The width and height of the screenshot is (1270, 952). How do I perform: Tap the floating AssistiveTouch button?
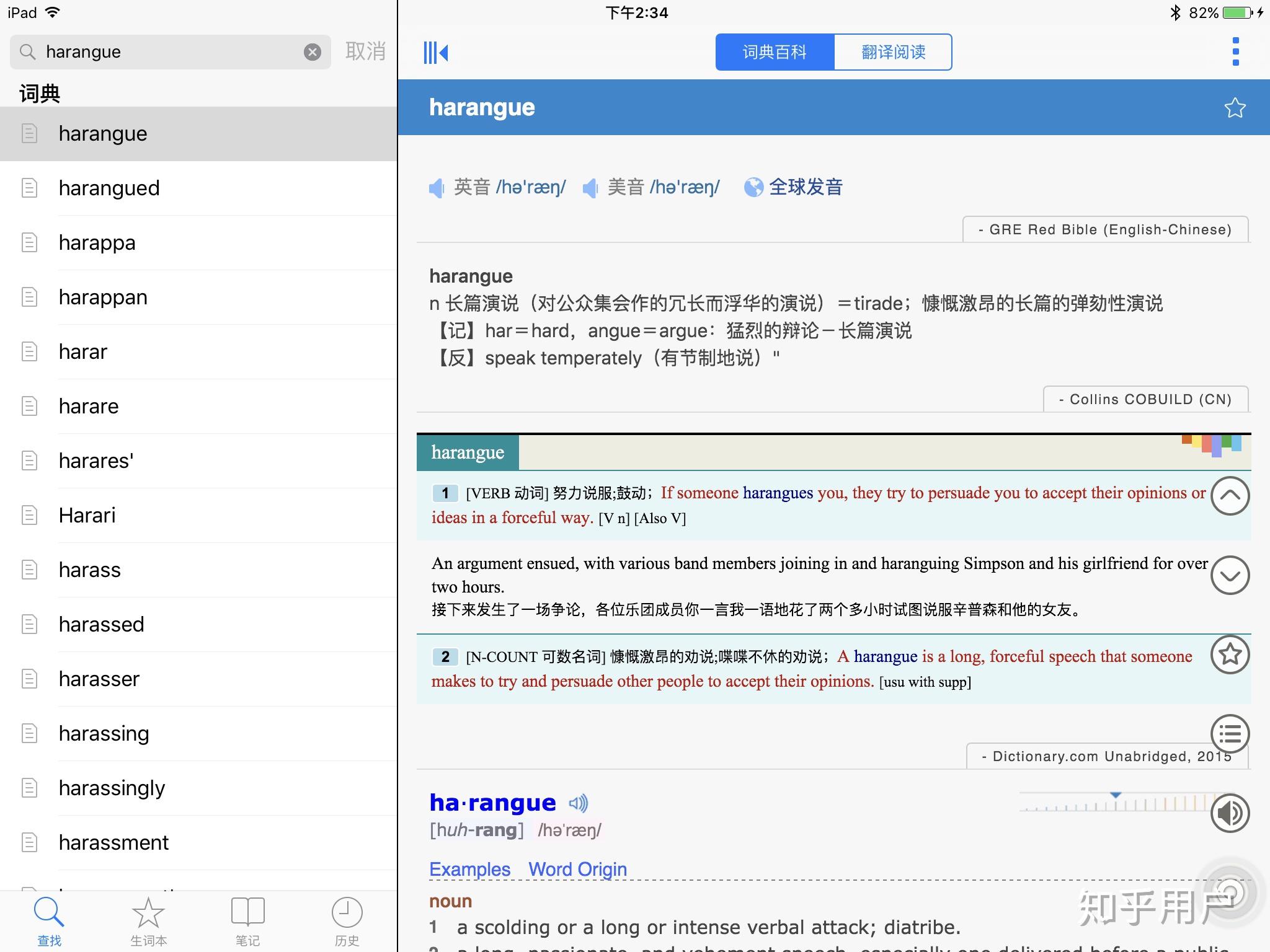point(1230,892)
